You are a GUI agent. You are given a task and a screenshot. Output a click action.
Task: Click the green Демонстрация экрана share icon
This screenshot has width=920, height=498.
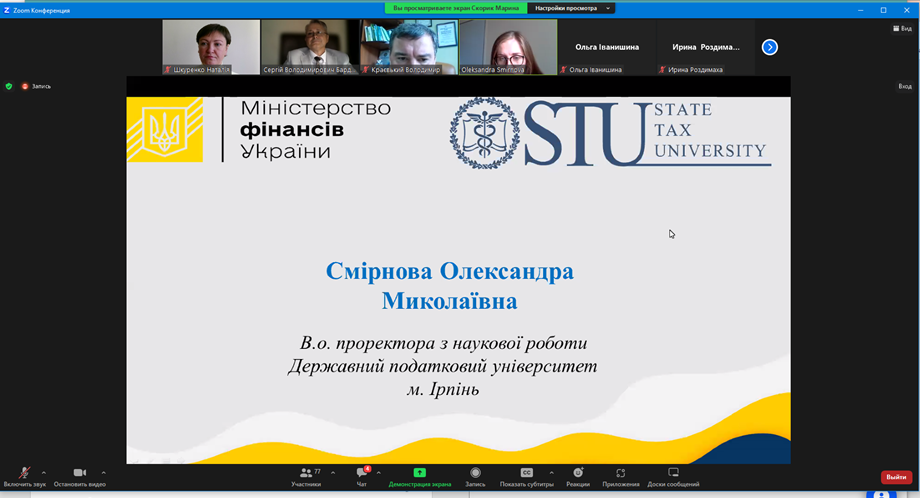(420, 473)
